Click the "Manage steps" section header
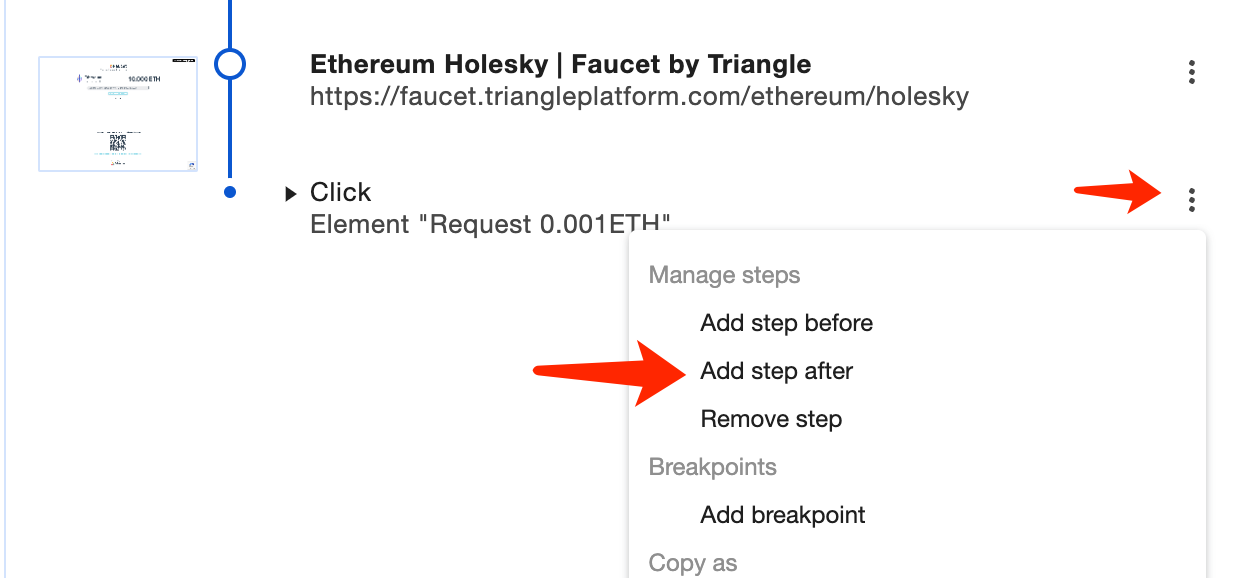This screenshot has width=1244, height=578. [724, 275]
